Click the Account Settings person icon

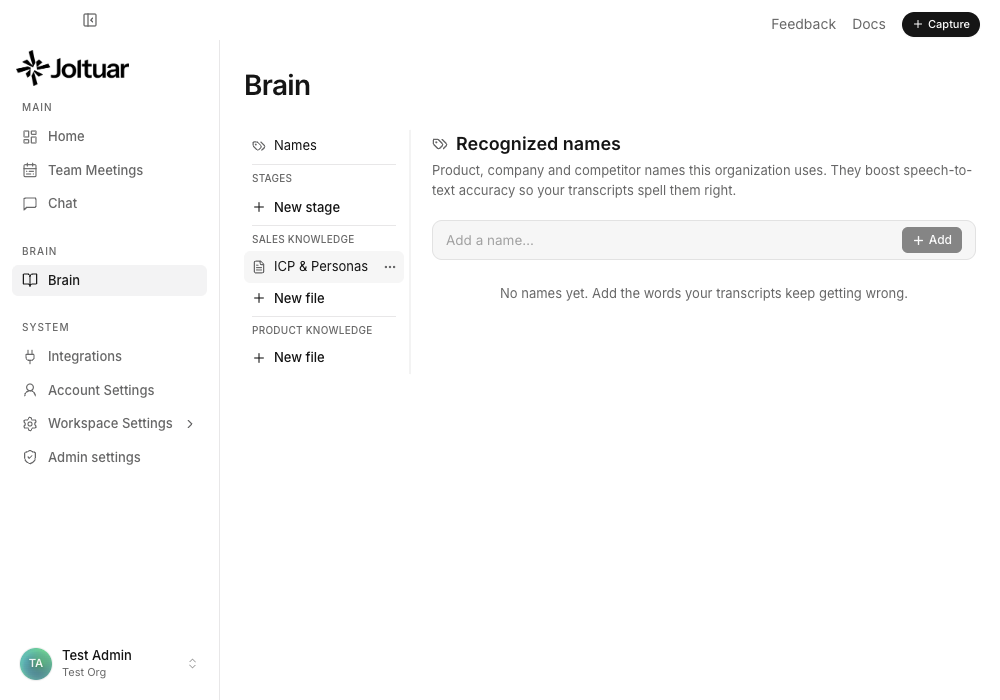(30, 390)
